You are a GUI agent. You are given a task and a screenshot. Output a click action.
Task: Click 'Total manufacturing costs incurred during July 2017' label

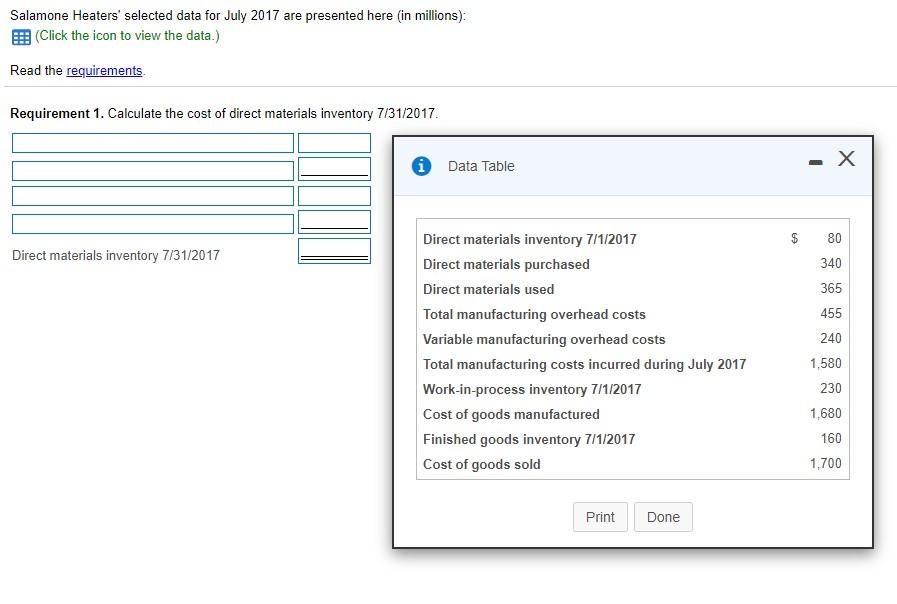coord(585,364)
